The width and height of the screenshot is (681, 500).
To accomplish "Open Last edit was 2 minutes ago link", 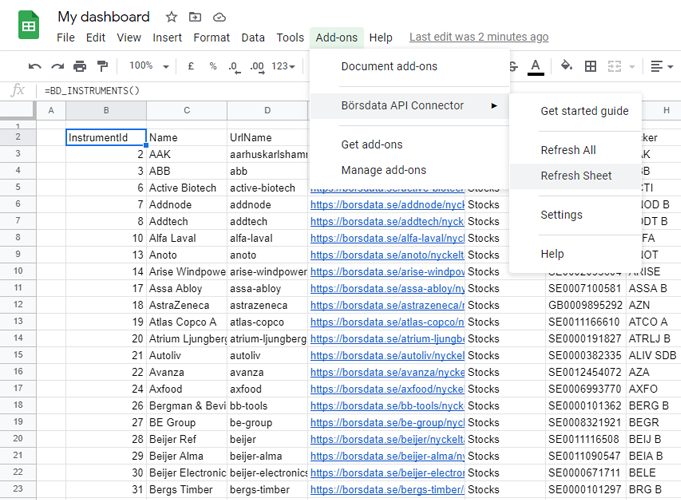I will [x=479, y=37].
